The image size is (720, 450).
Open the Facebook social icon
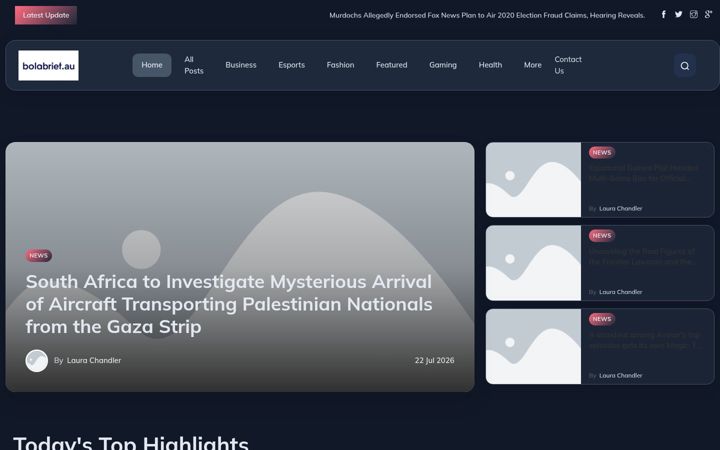tap(664, 15)
